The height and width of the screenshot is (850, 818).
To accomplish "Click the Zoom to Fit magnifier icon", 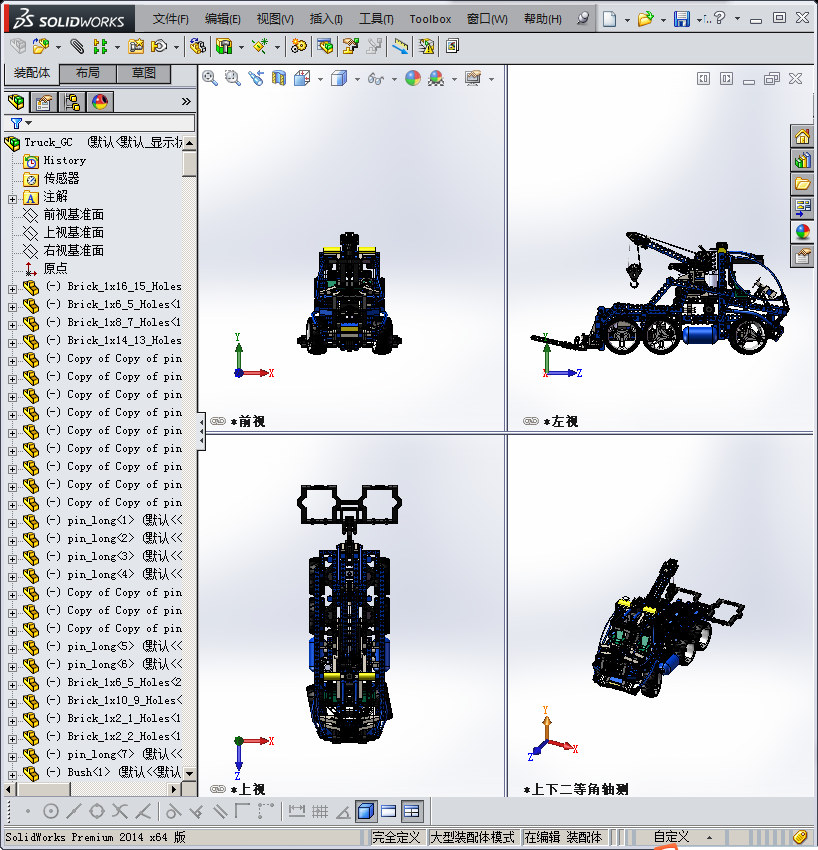I will point(210,79).
